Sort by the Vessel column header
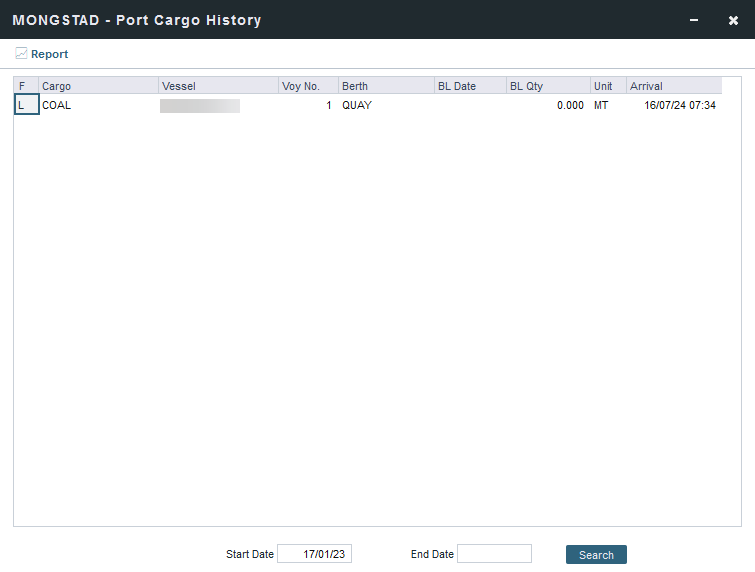The height and width of the screenshot is (572, 755). point(218,86)
